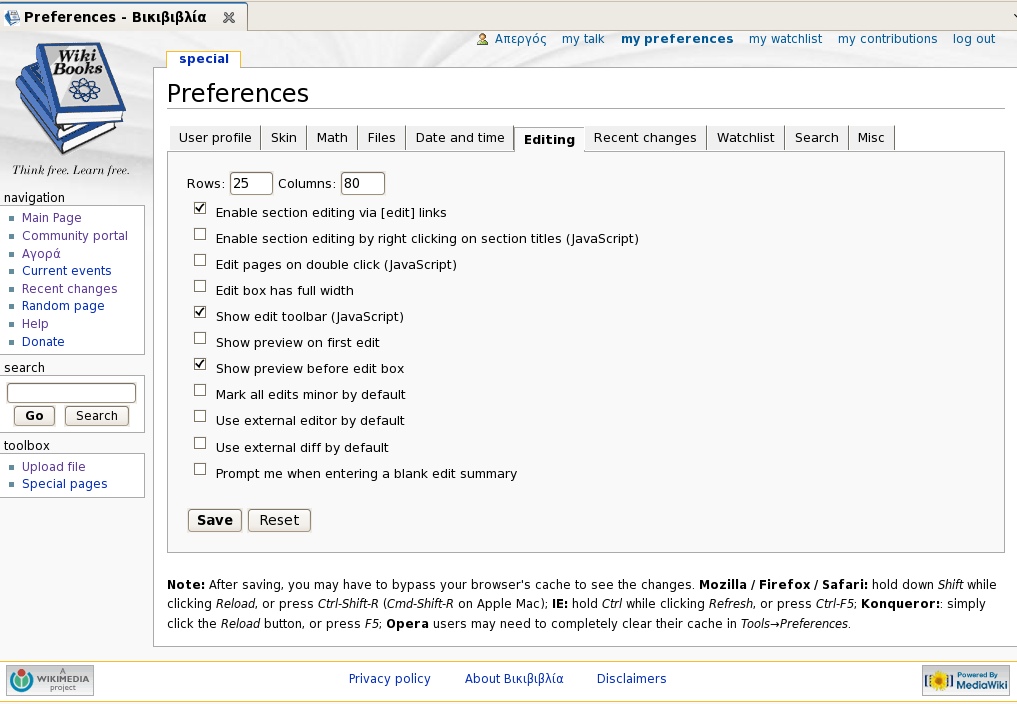Check Prompt me when entering blank summary

pyautogui.click(x=200, y=469)
